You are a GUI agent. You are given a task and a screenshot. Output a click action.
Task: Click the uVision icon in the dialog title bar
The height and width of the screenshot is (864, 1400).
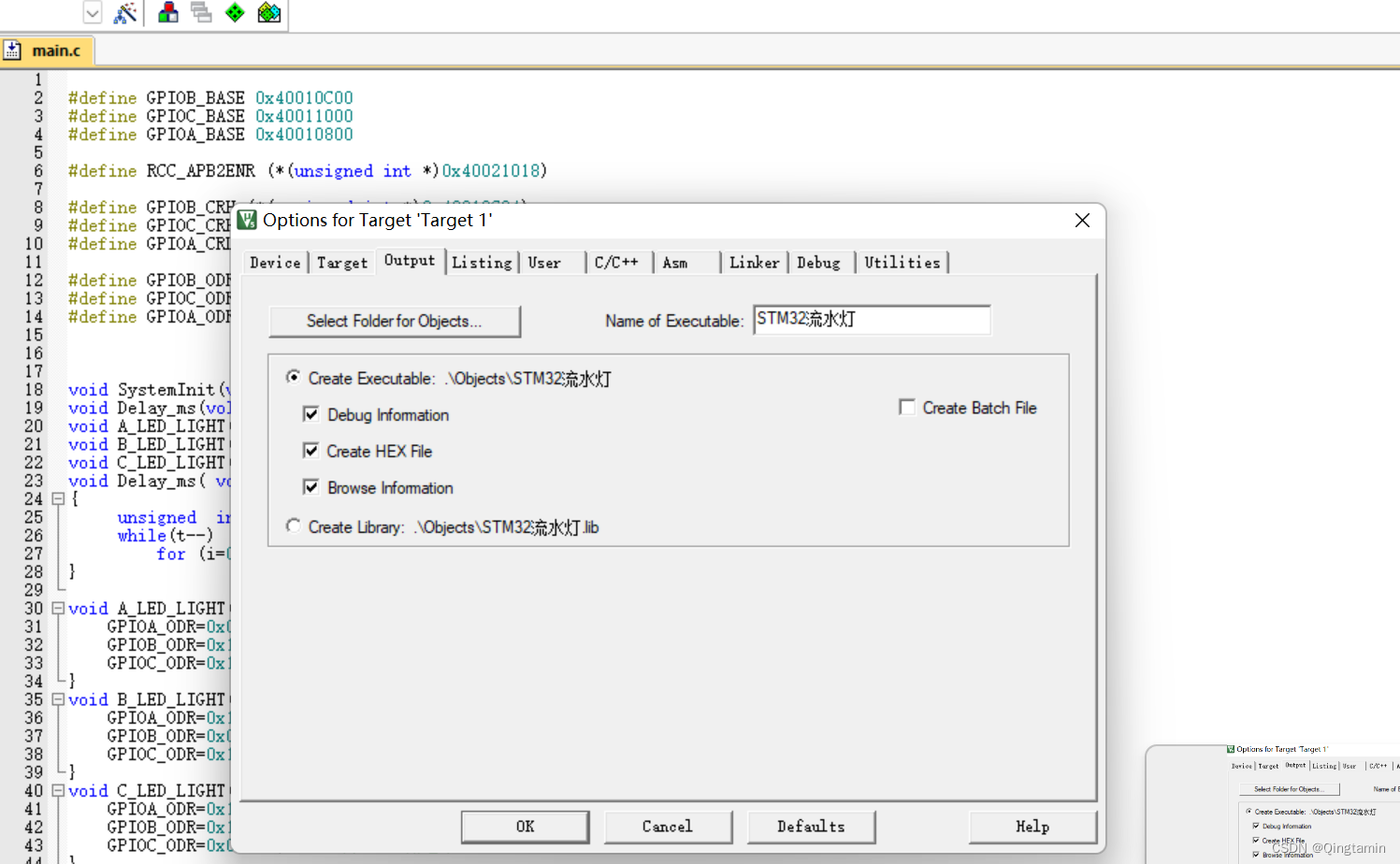(x=247, y=220)
